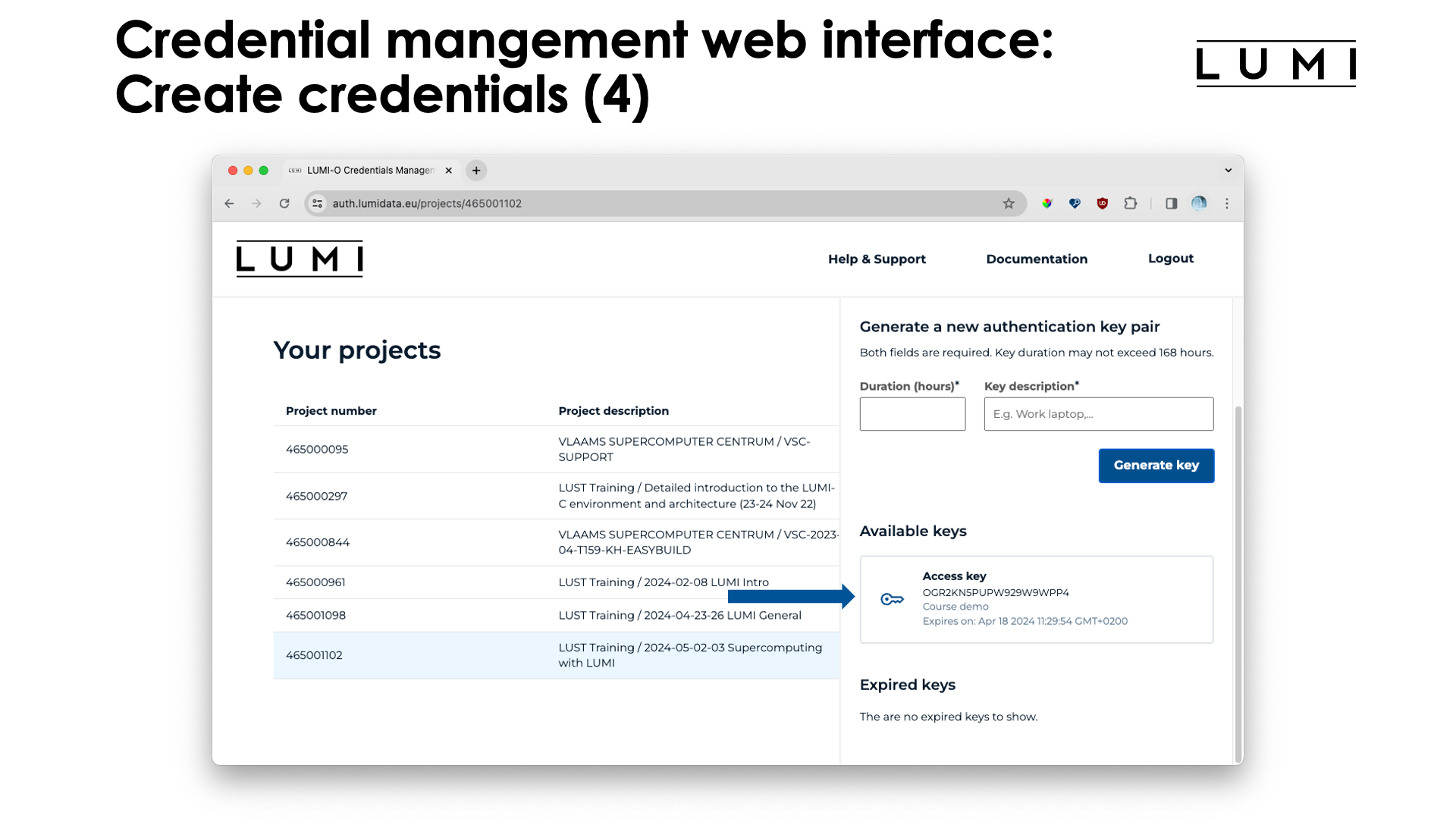Screen dimensions: 1456x819
Task: Click the uBlock Origin red icon
Action: point(1102,203)
